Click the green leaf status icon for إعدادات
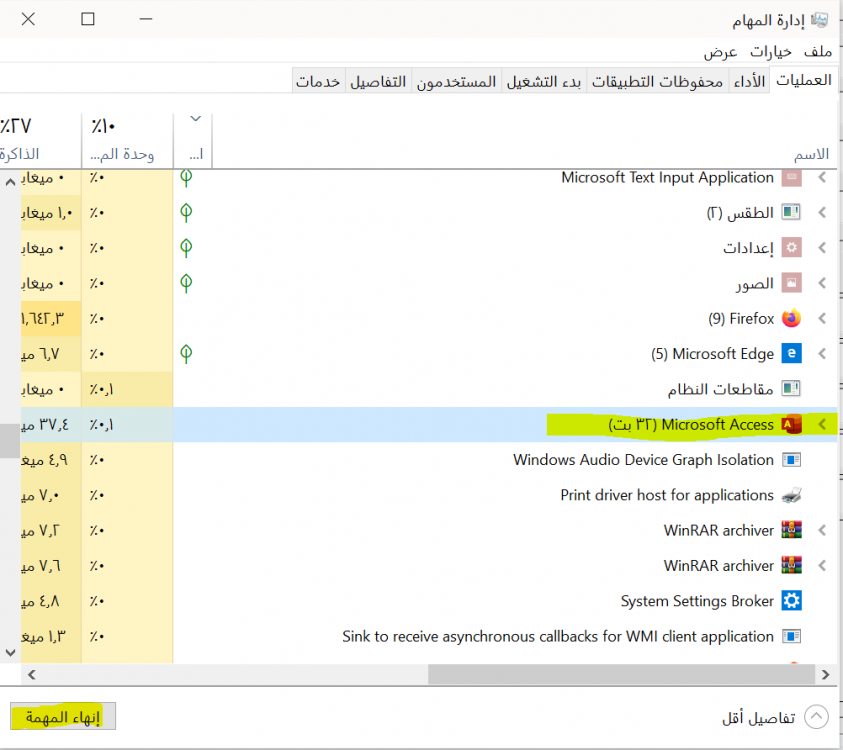Screen dimensions: 843x750 [x=186, y=248]
